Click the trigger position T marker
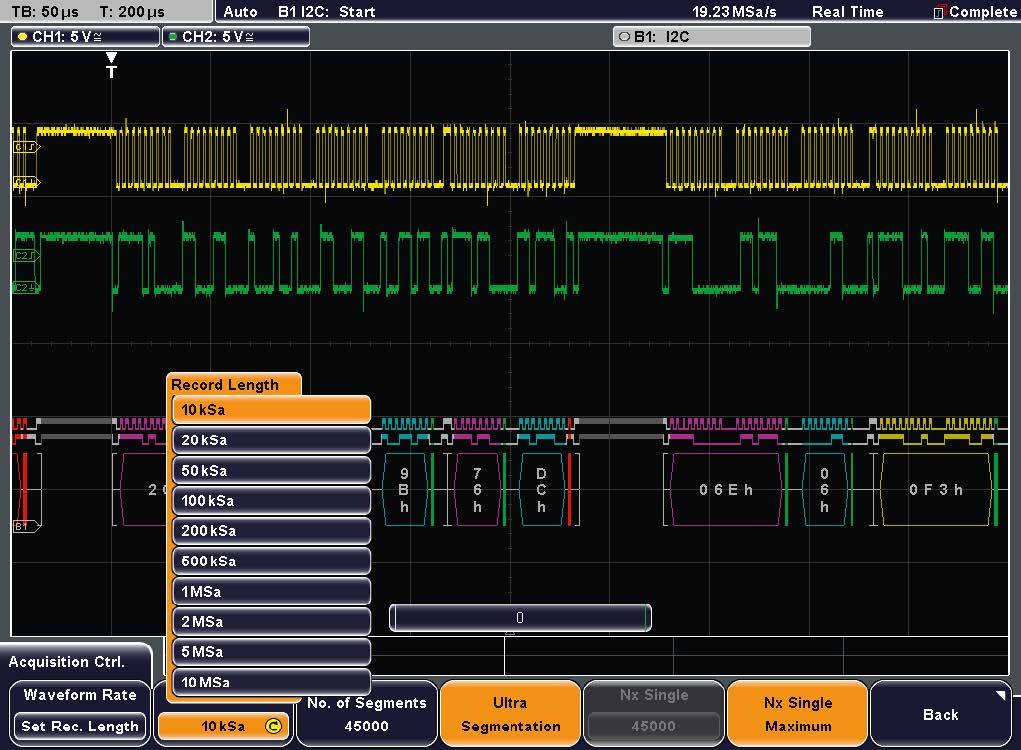The image size is (1021, 750). tap(111, 65)
